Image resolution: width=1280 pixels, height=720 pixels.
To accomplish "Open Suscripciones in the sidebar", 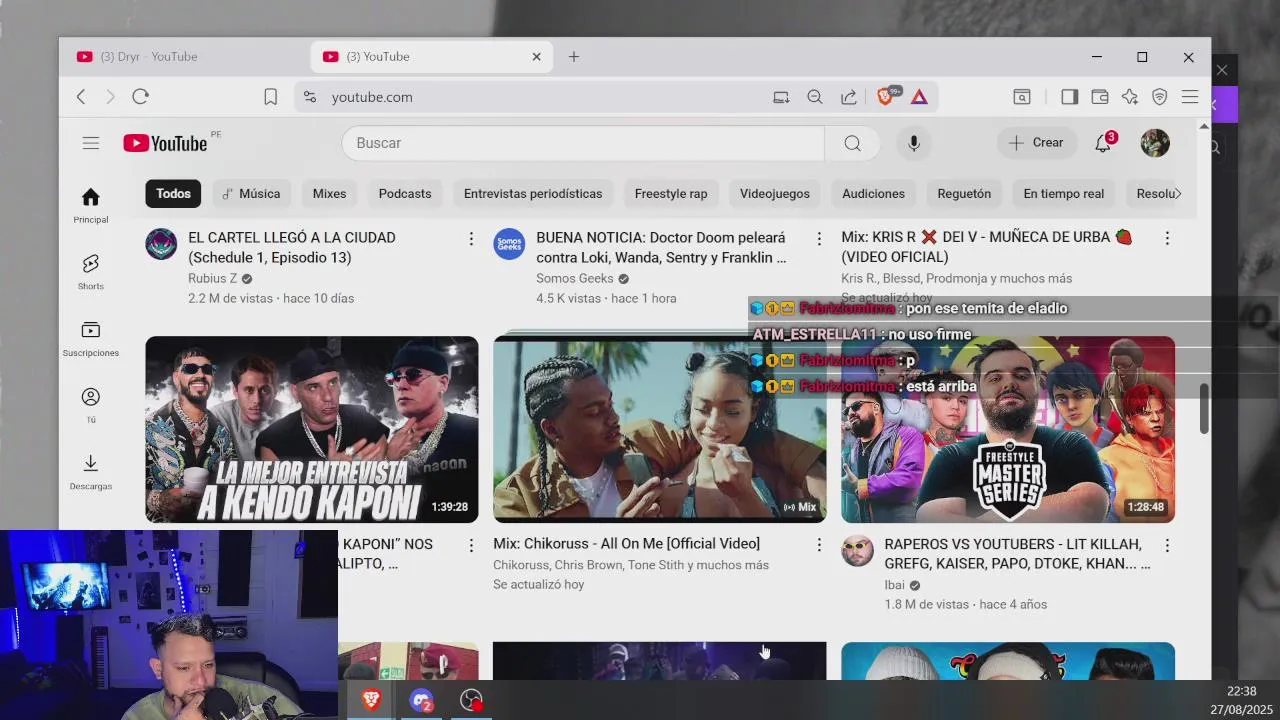I will pos(91,338).
